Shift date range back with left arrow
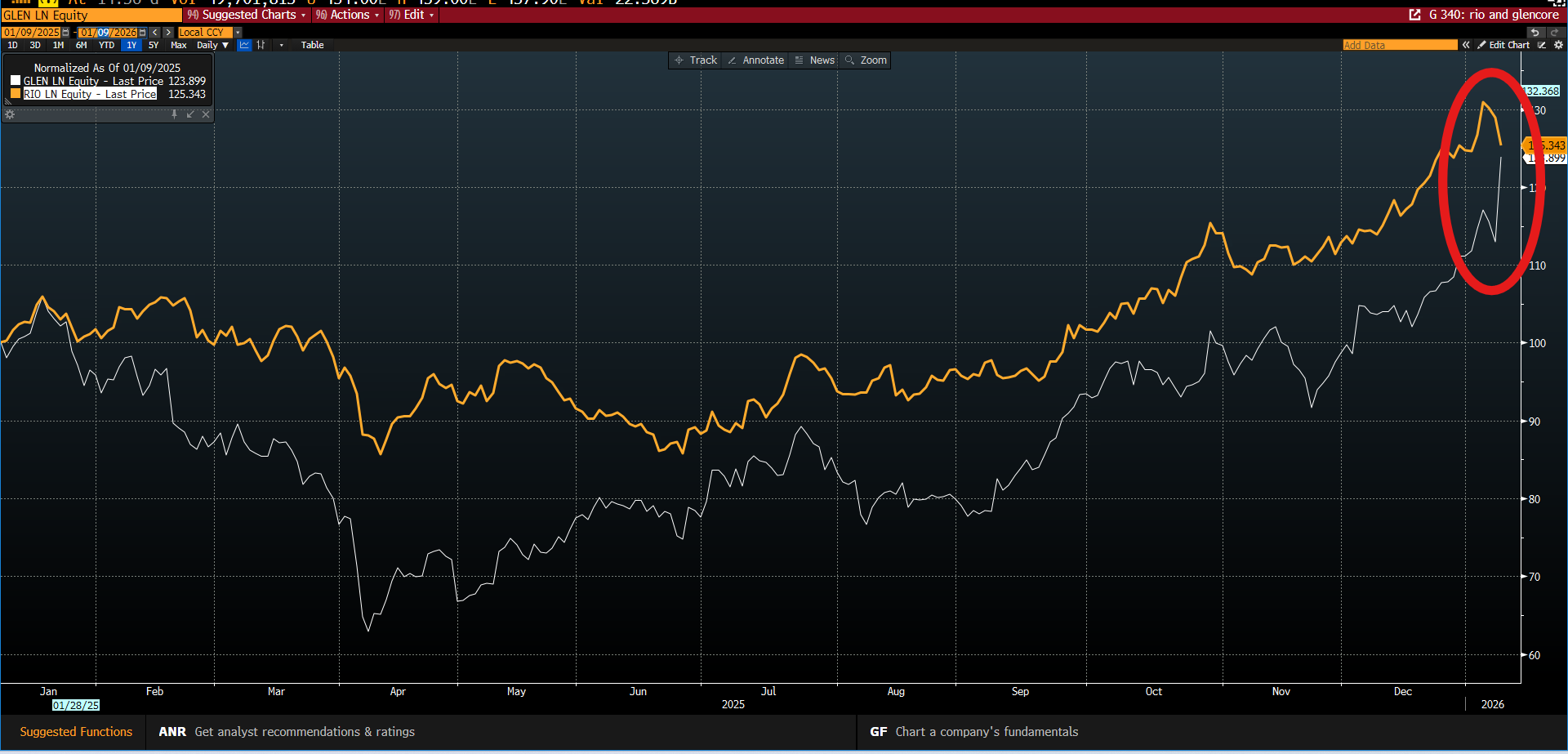Image resolution: width=1568 pixels, height=754 pixels. click(155, 33)
